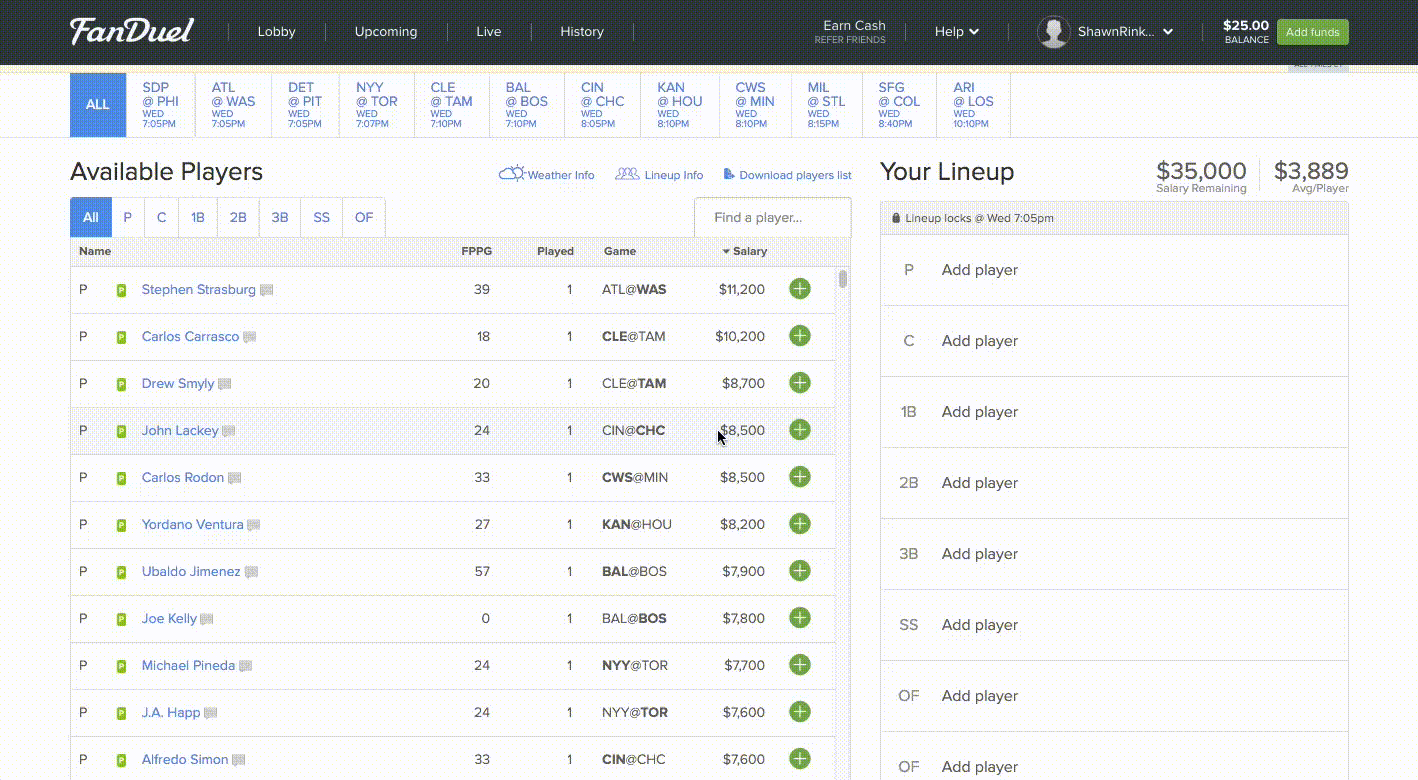Click the user avatar picture
The image size is (1418, 780).
pos(1054,32)
